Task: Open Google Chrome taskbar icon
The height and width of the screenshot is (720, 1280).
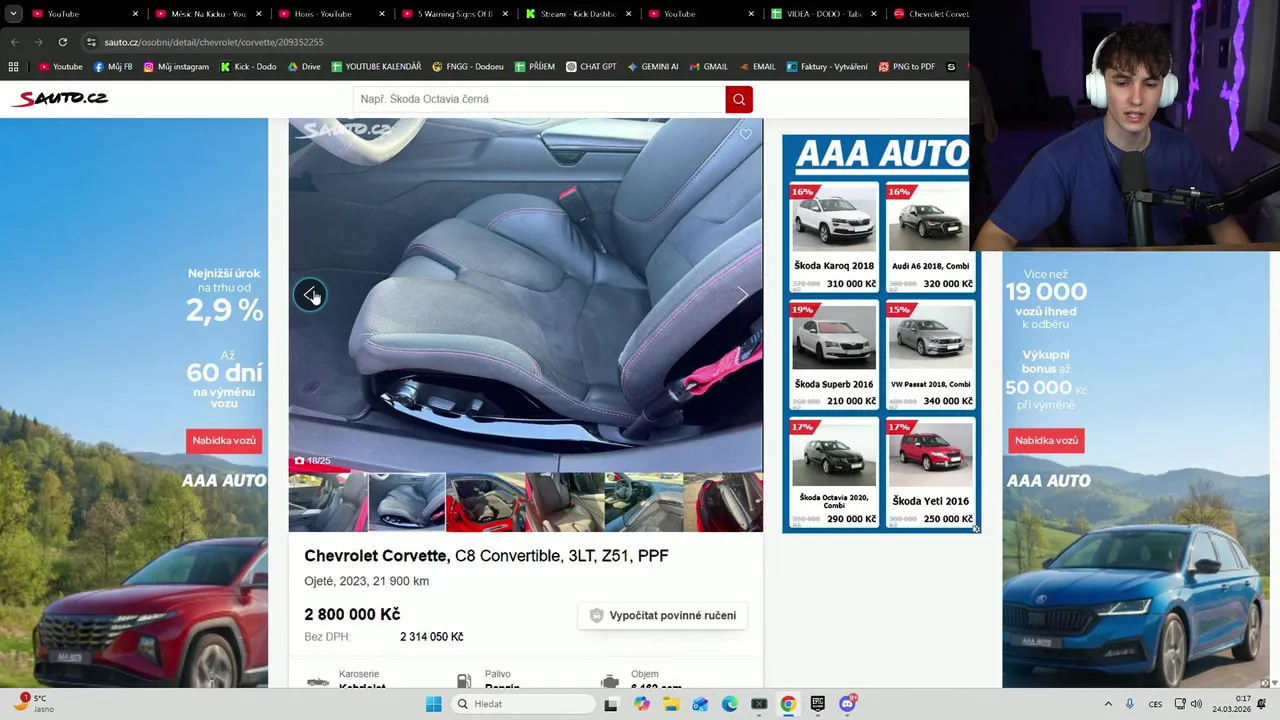Action: [x=788, y=704]
